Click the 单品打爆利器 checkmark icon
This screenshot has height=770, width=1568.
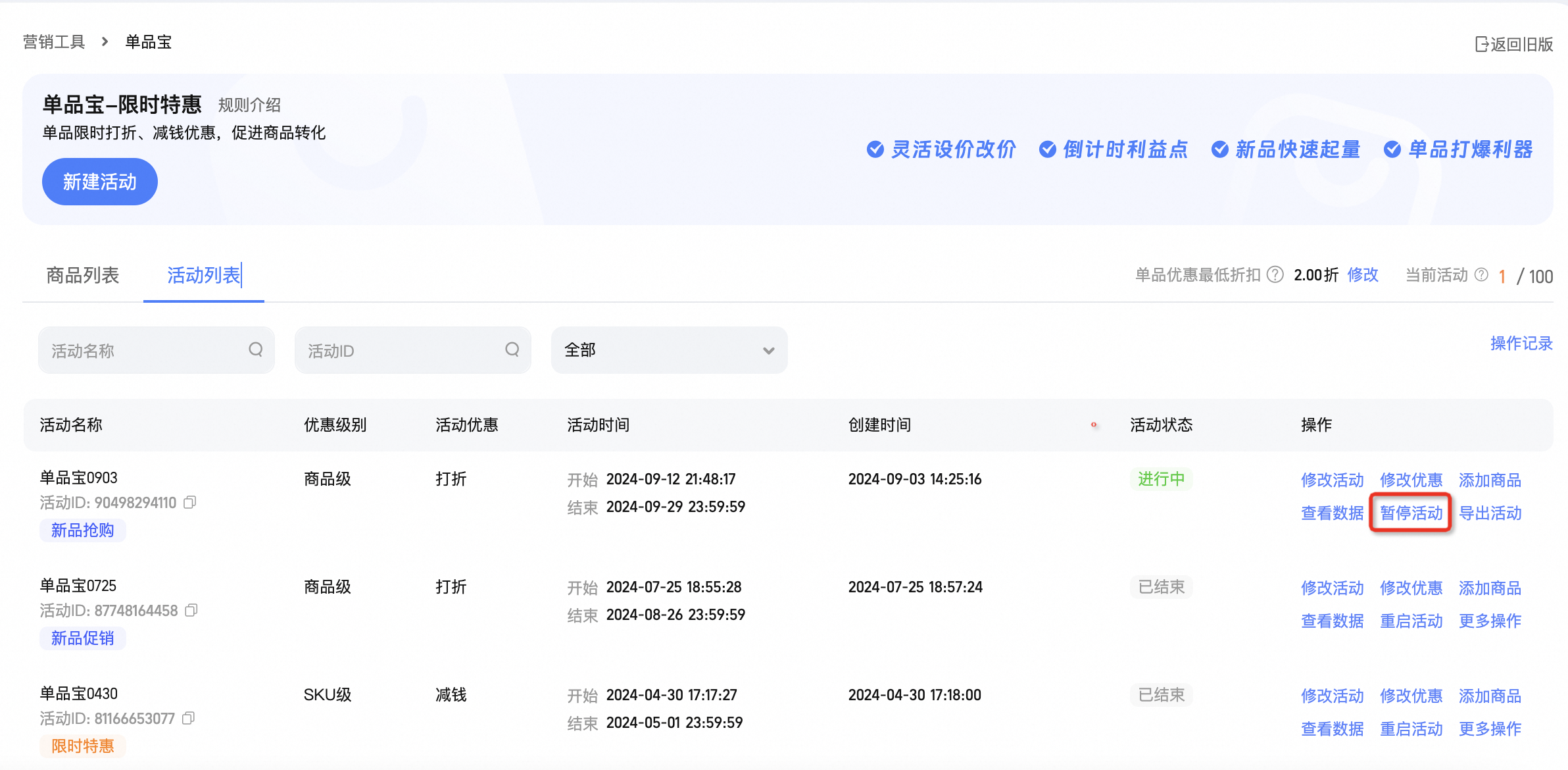pos(1392,149)
